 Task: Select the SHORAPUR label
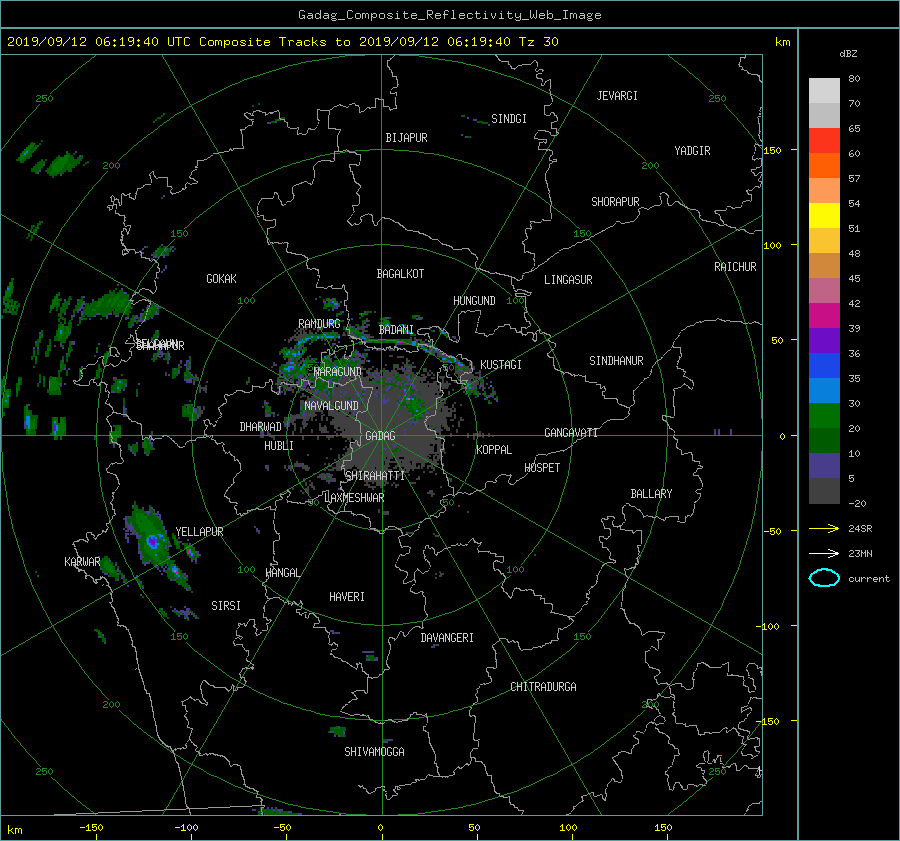click(615, 202)
